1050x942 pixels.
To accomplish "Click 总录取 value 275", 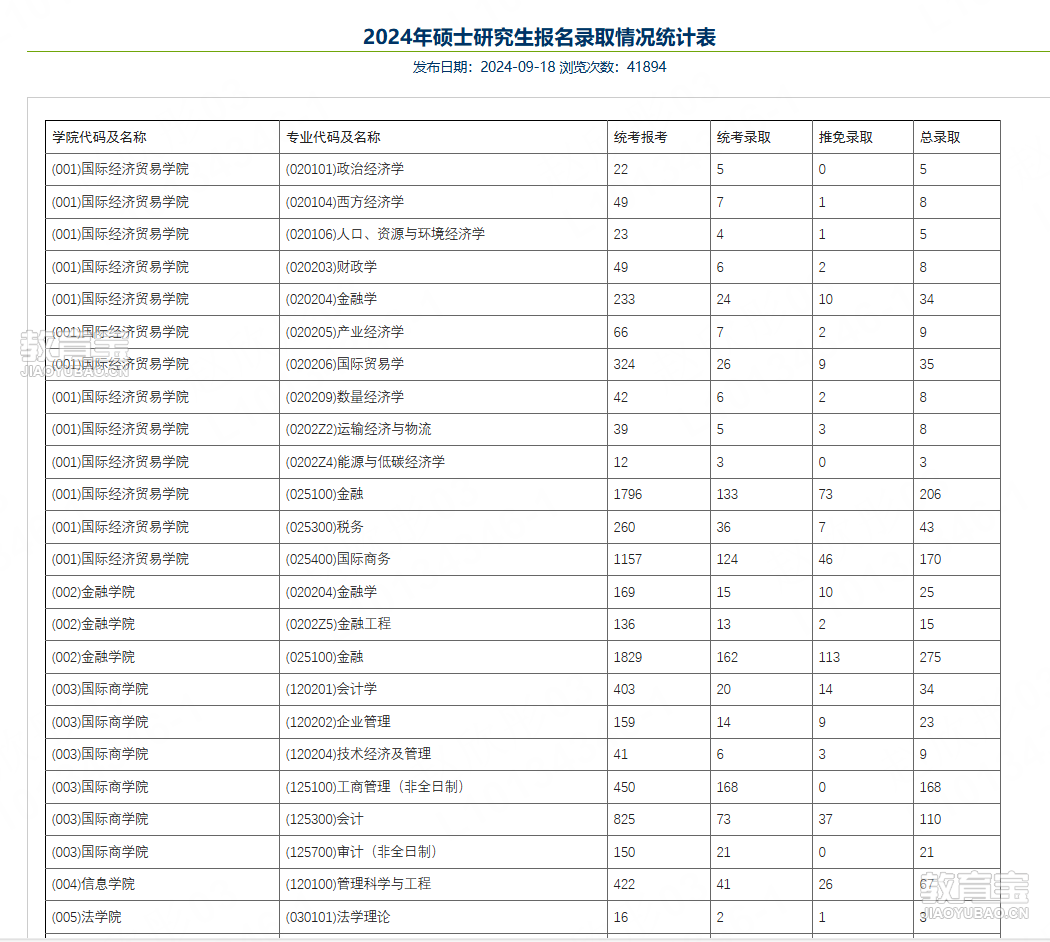I will tap(930, 657).
